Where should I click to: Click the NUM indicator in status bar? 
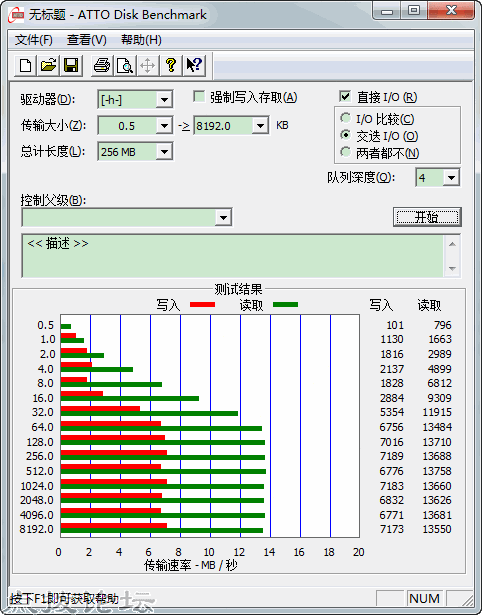(424, 599)
